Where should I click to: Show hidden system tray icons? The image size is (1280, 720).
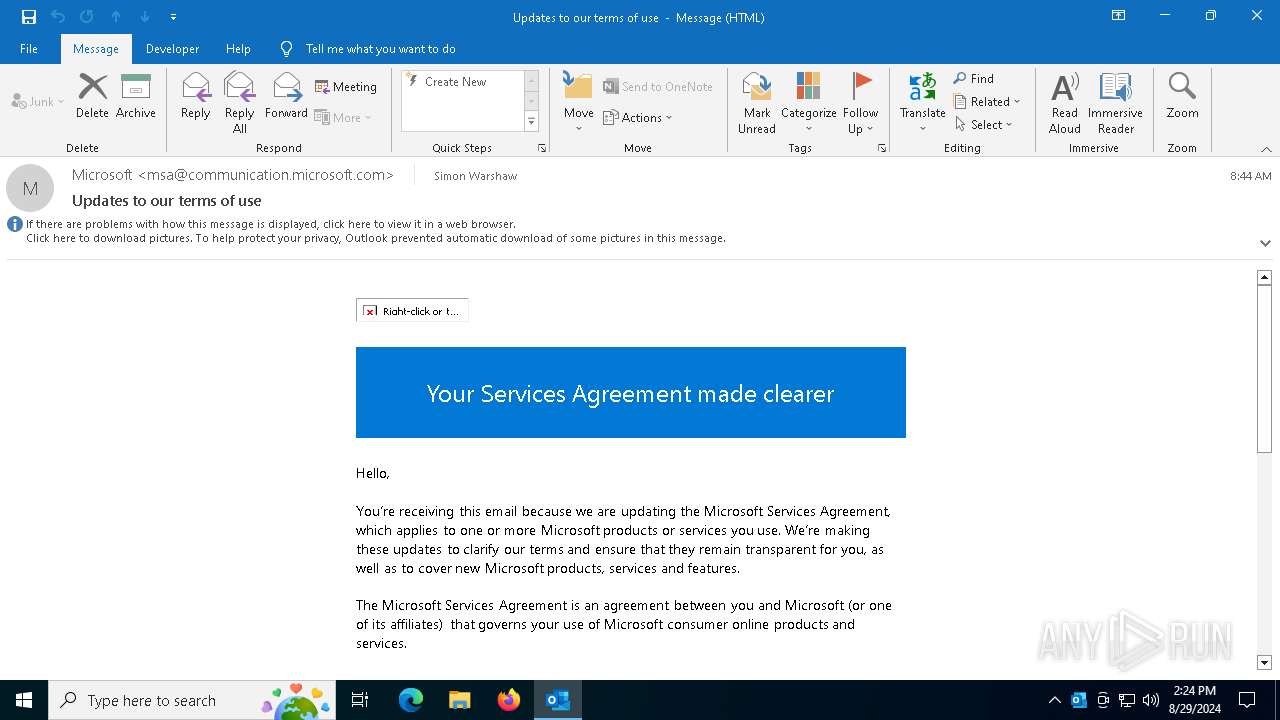[x=1055, y=700]
